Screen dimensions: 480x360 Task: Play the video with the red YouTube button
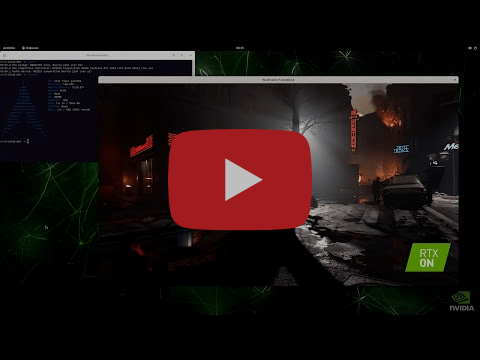240,180
